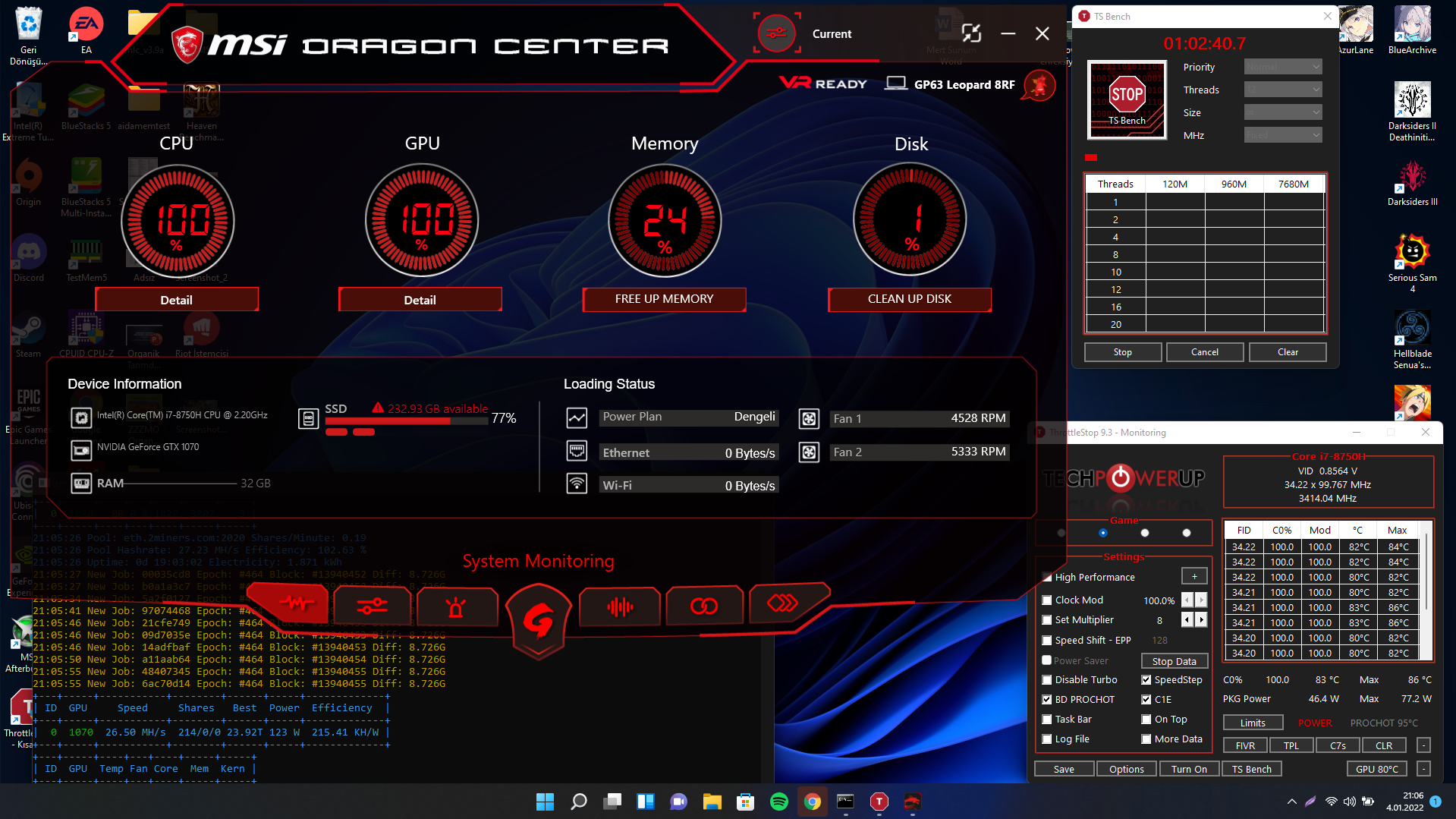Click the RAM module icon
This screenshot has width=1456, height=819.
(x=81, y=484)
